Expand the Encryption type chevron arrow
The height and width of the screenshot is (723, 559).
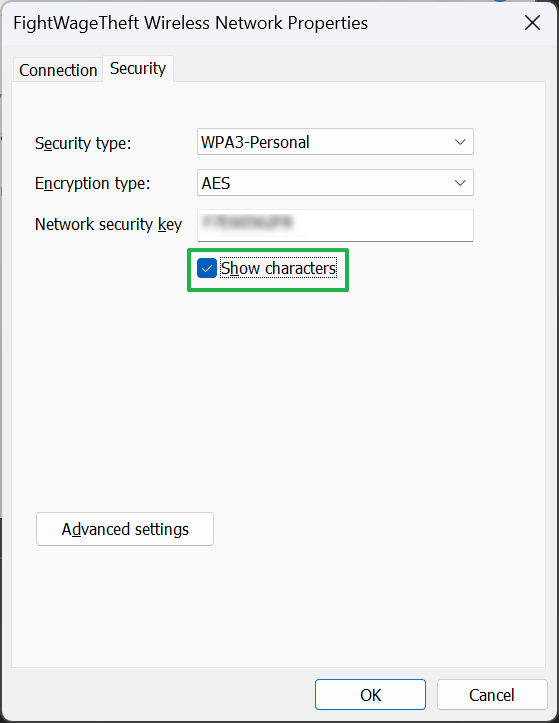[460, 183]
